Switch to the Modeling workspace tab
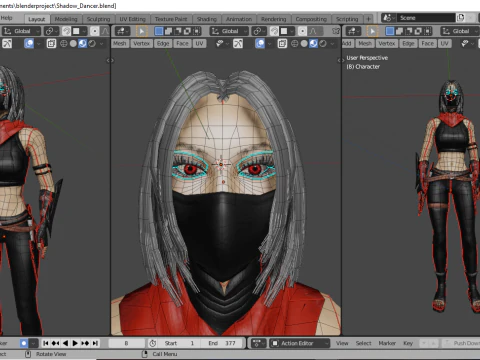 point(66,19)
